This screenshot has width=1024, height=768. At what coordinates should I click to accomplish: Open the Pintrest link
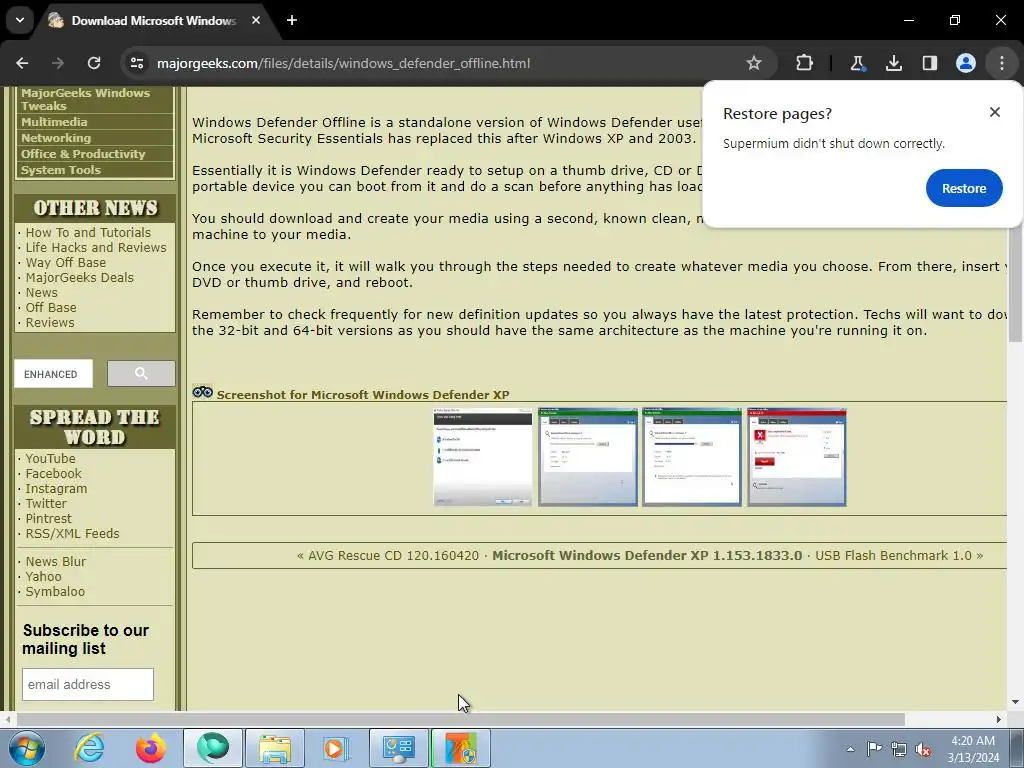pyautogui.click(x=48, y=519)
